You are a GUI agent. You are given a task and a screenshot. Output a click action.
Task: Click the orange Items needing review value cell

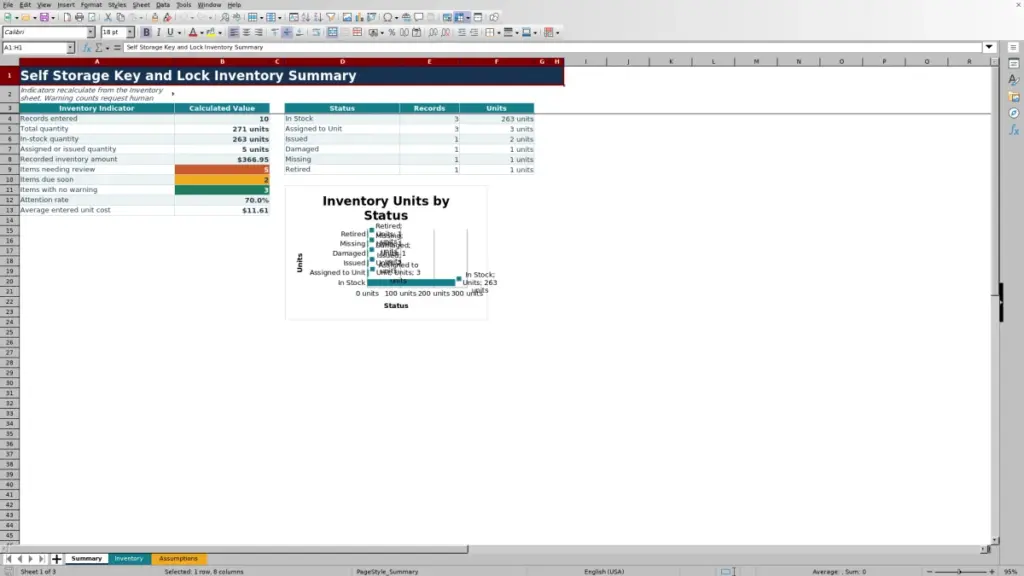pyautogui.click(x=222, y=169)
